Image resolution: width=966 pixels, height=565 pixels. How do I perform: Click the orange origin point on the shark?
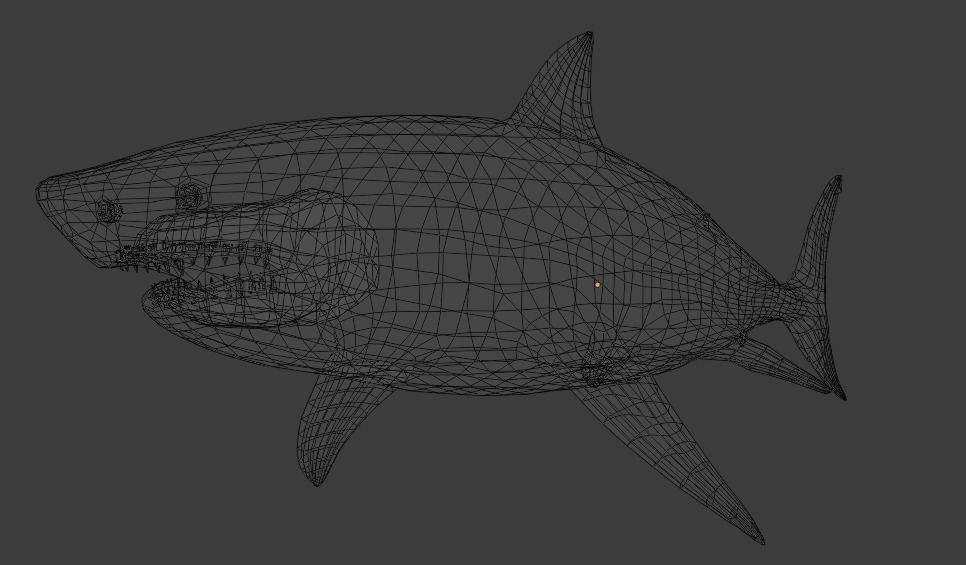point(597,285)
